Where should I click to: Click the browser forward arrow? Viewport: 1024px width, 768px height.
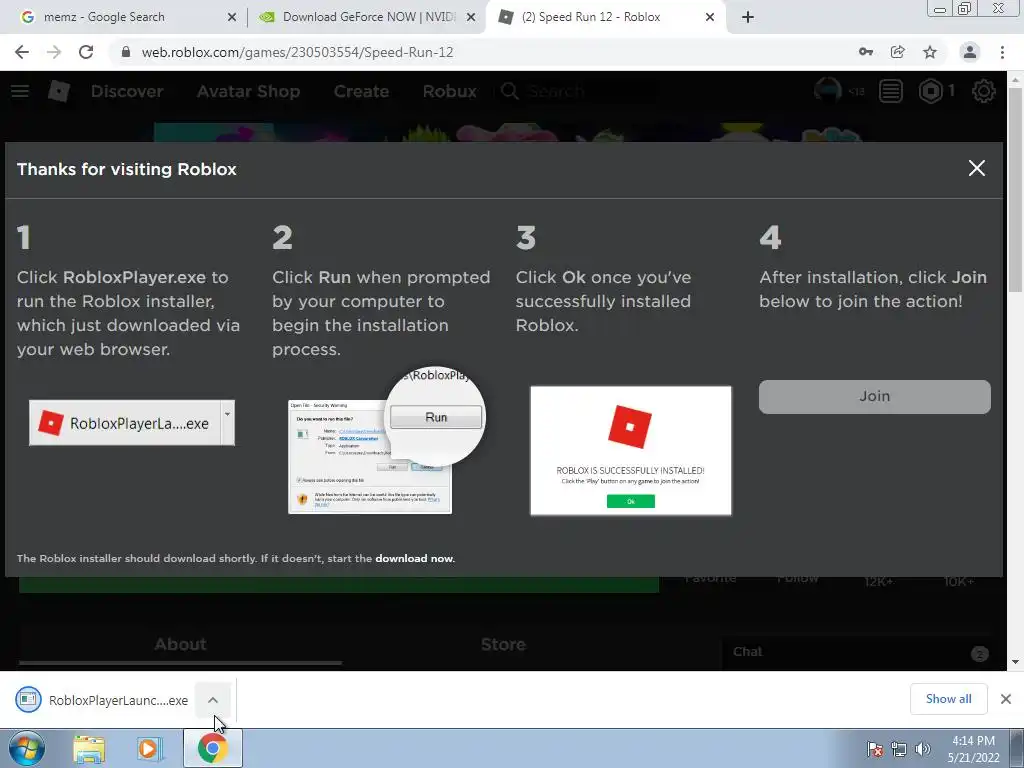(54, 52)
